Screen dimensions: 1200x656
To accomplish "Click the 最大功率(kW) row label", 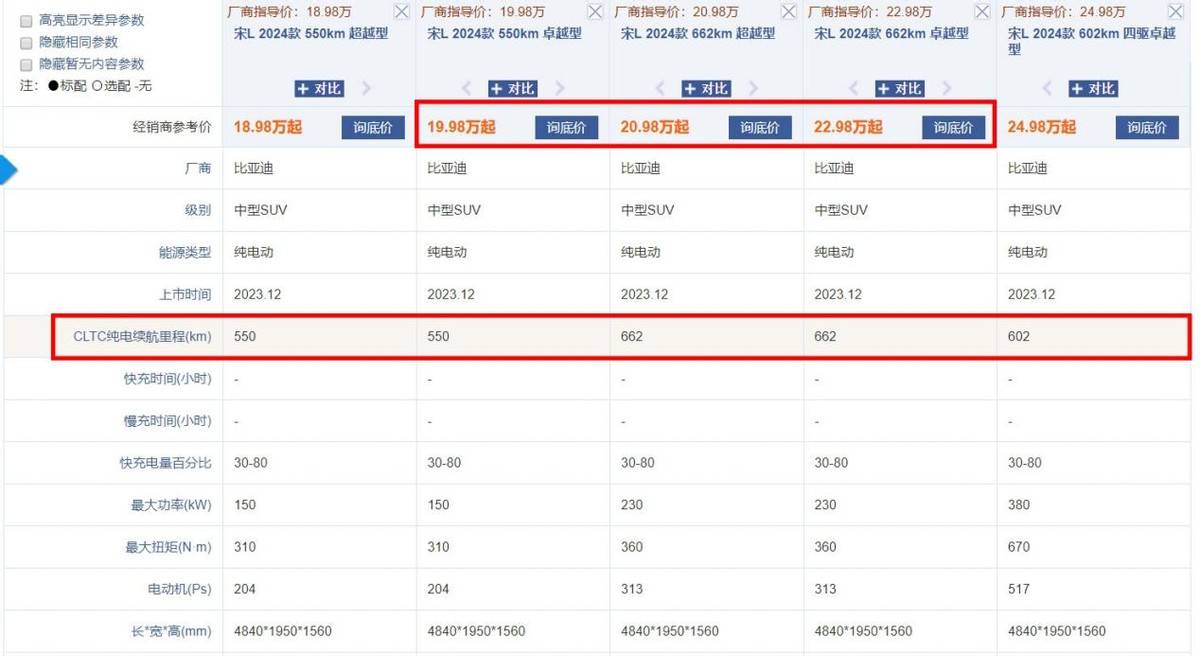I will pos(172,505).
